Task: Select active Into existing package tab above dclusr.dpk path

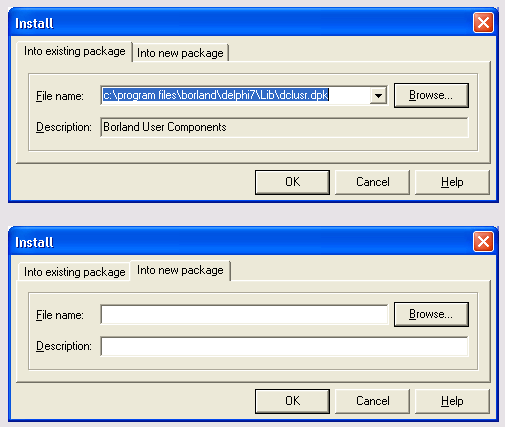Action: (x=75, y=51)
